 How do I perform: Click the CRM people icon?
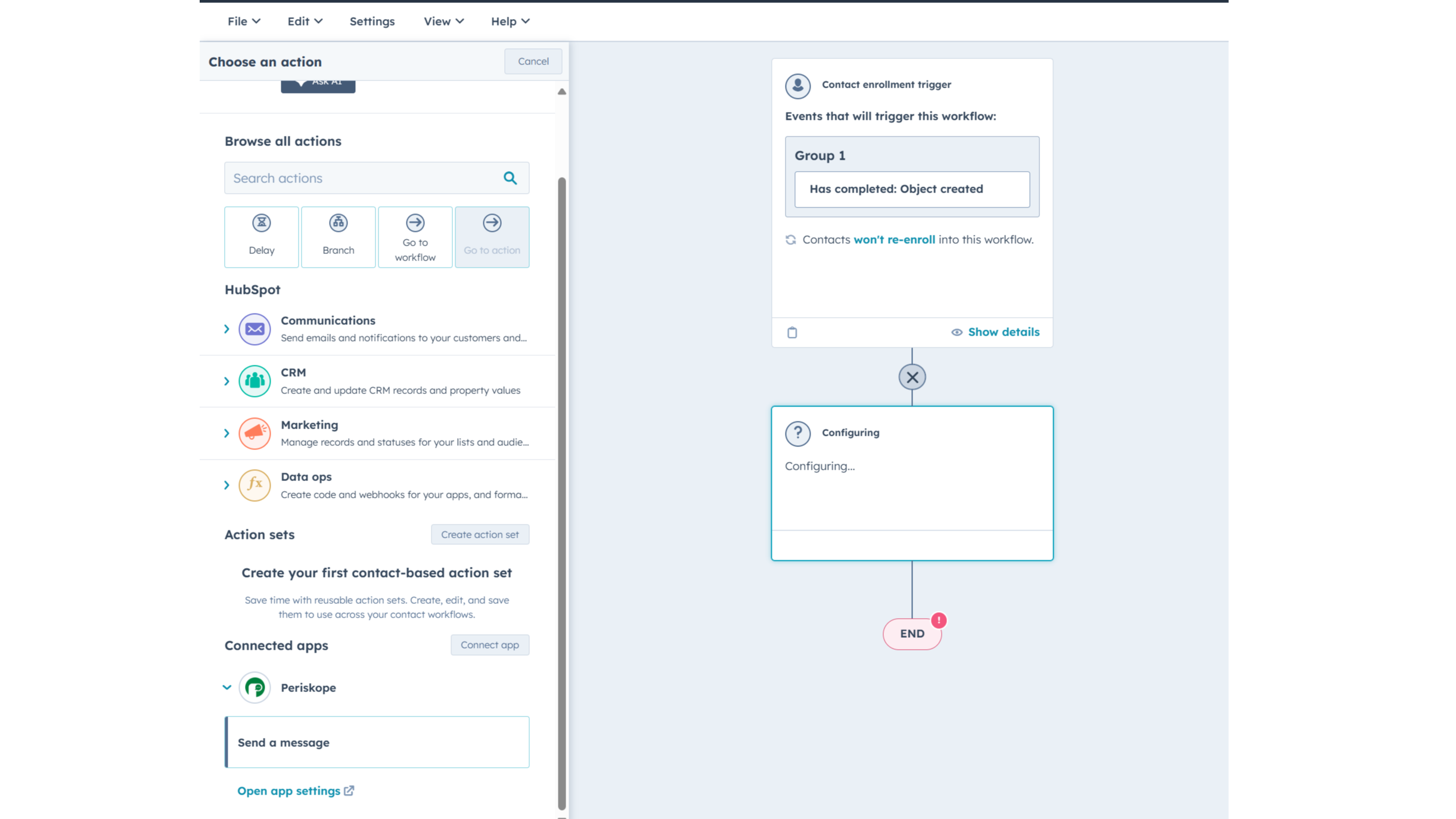point(254,381)
